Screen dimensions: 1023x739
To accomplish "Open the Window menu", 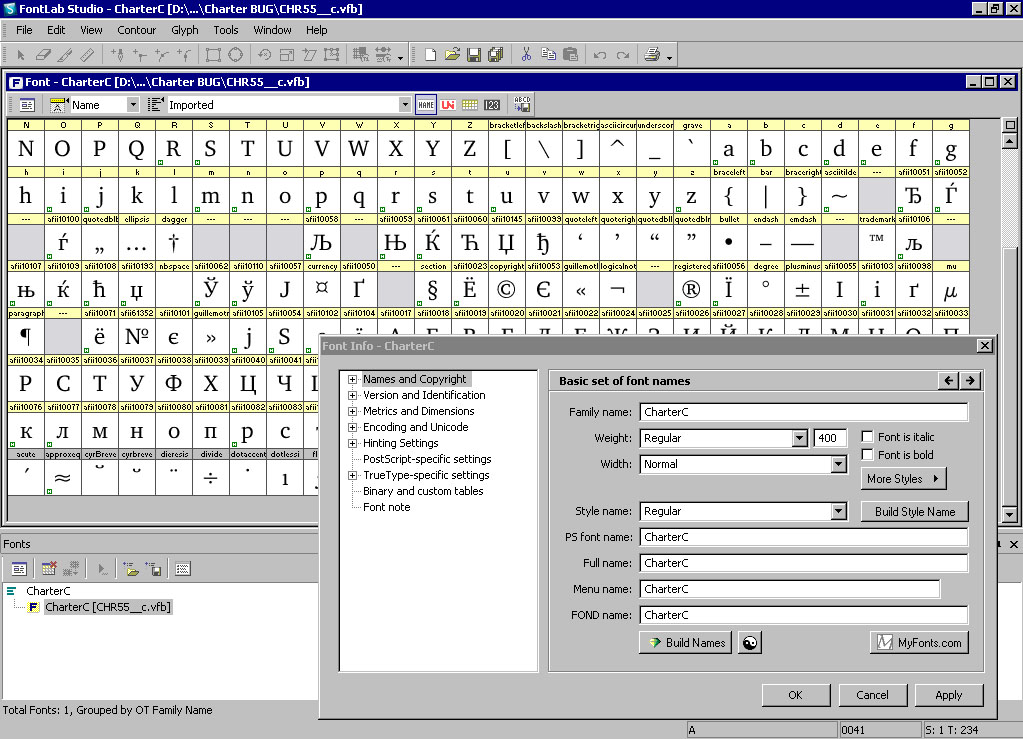I will pyautogui.click(x=272, y=30).
